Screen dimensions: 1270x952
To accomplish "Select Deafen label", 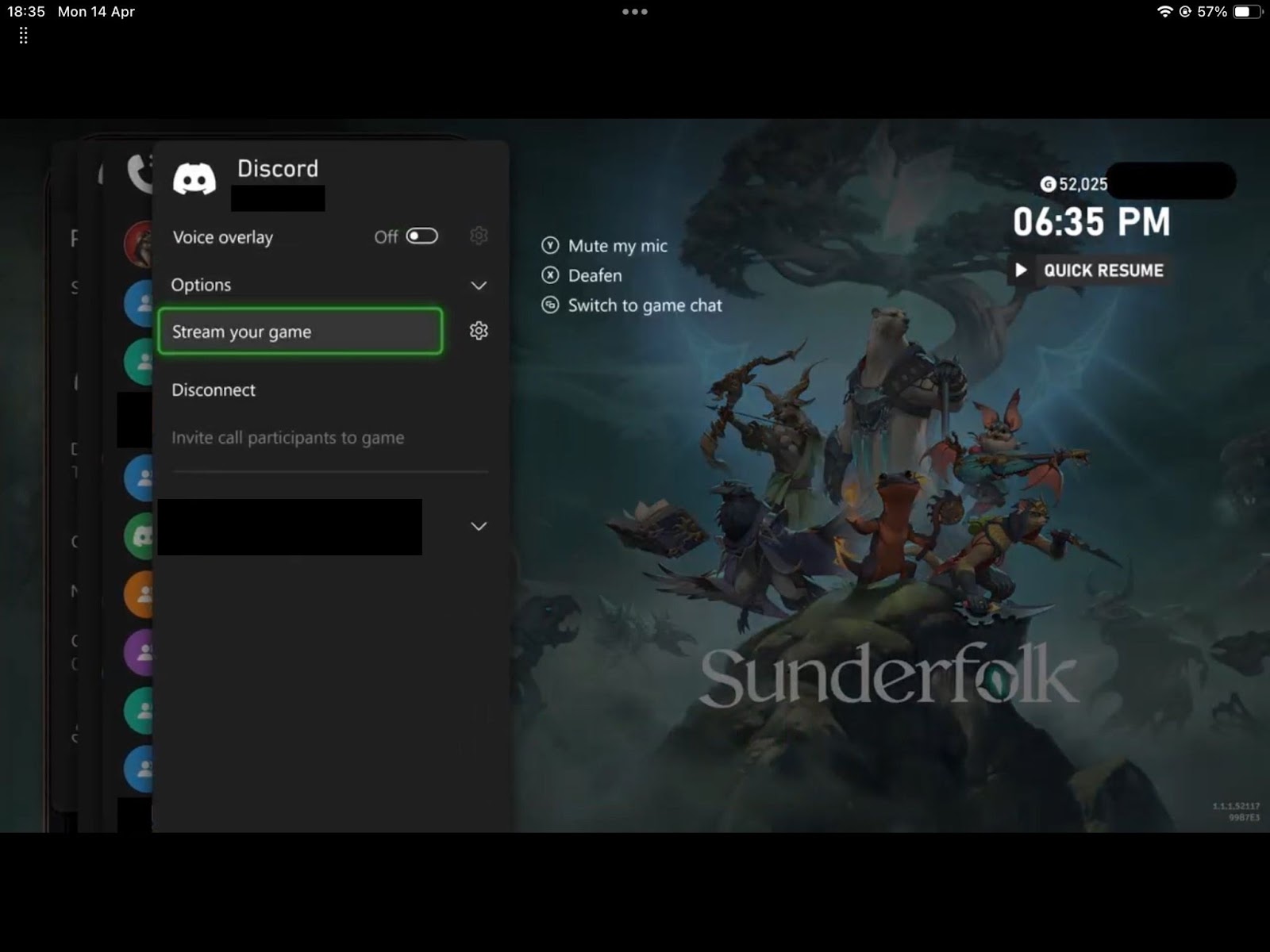I will tap(595, 275).
